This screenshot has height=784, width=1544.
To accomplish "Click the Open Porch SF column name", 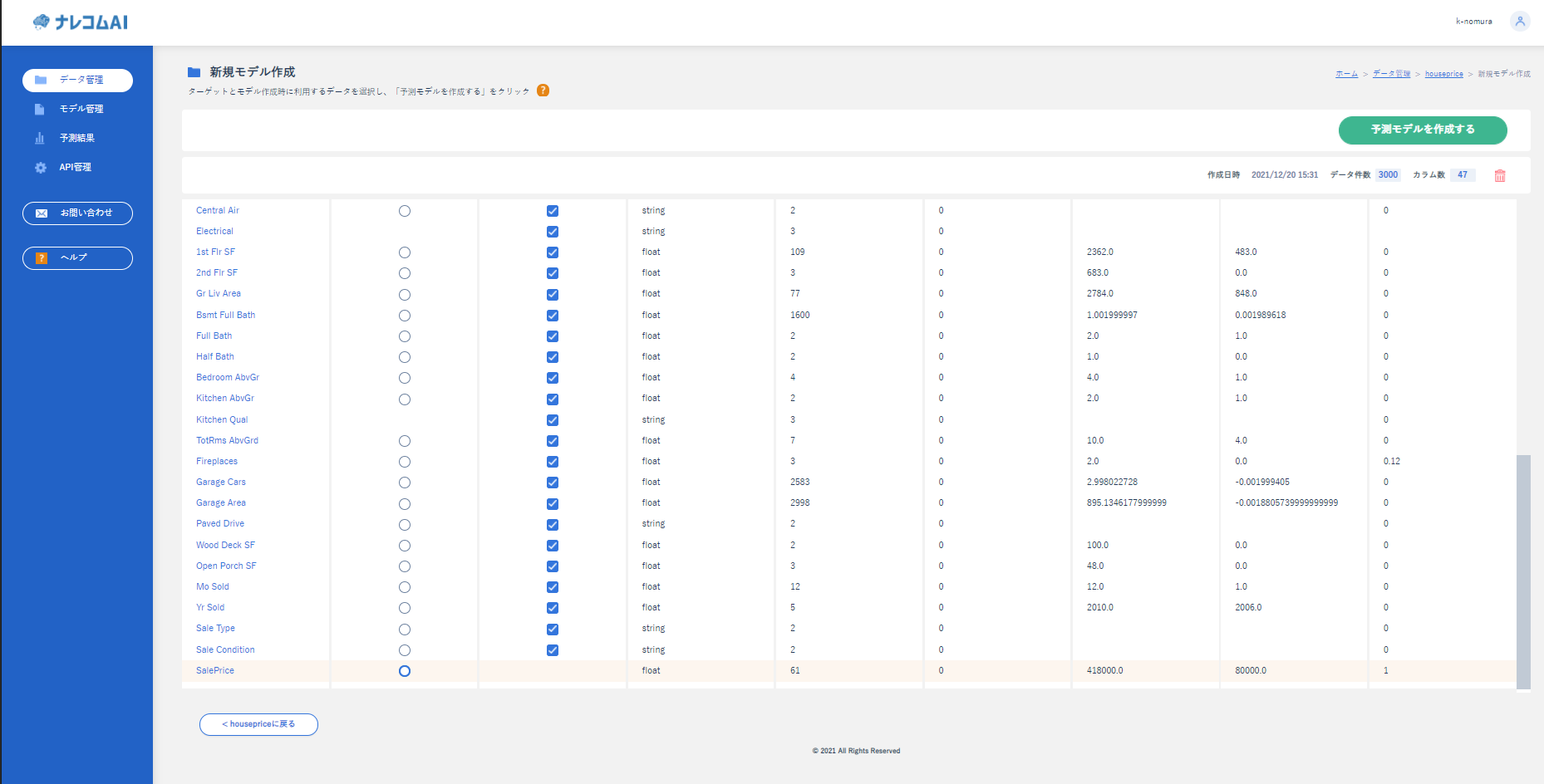I will 226,566.
